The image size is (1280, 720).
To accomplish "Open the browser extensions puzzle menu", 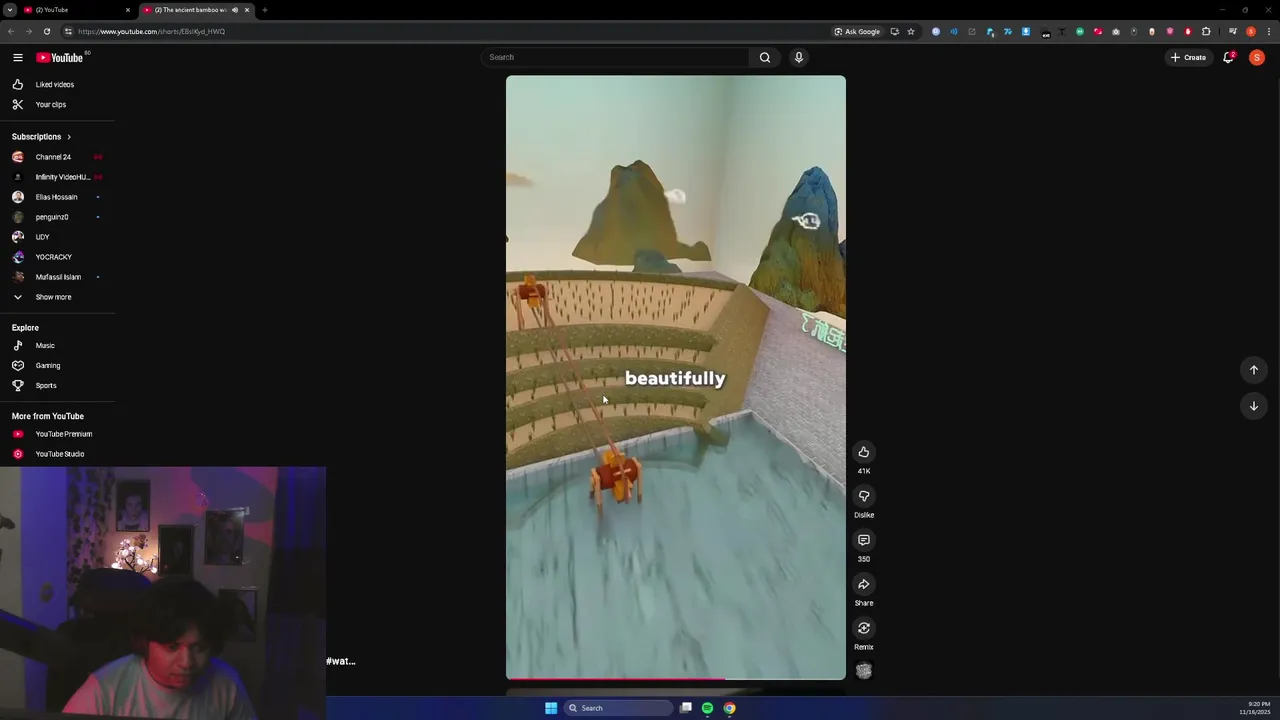I will 1206,31.
